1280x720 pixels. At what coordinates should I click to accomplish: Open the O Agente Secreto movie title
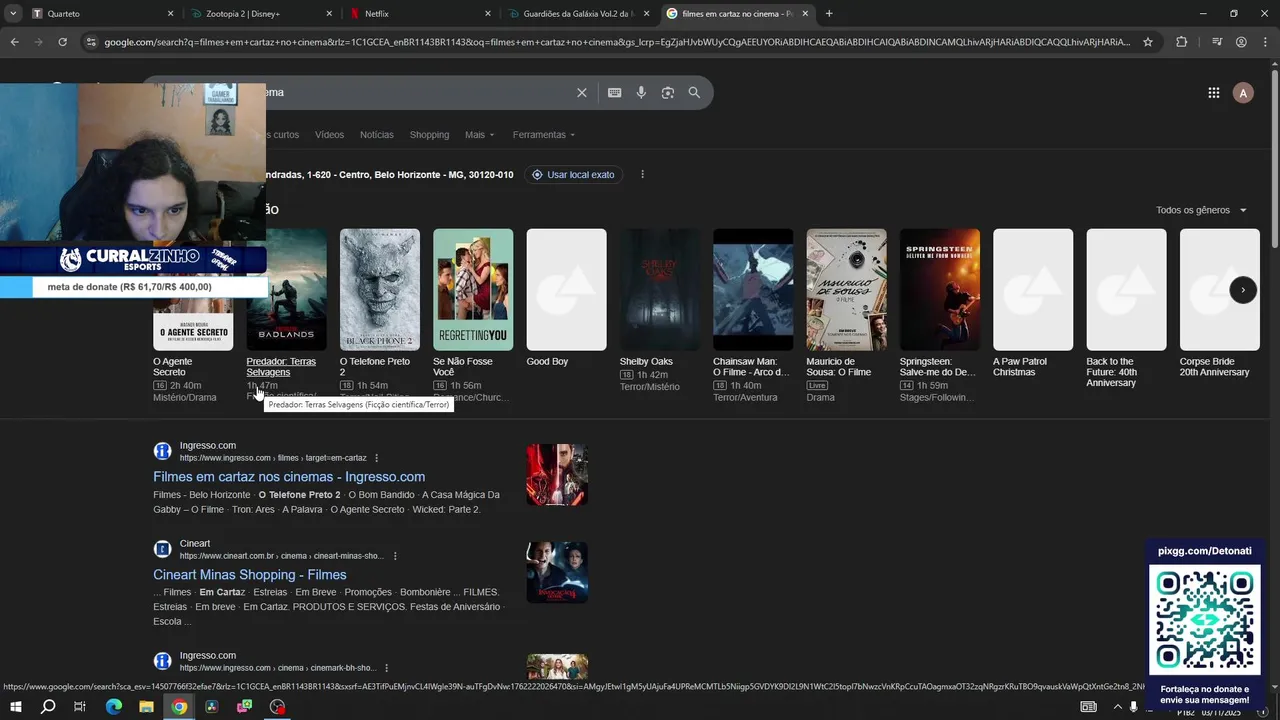172,367
